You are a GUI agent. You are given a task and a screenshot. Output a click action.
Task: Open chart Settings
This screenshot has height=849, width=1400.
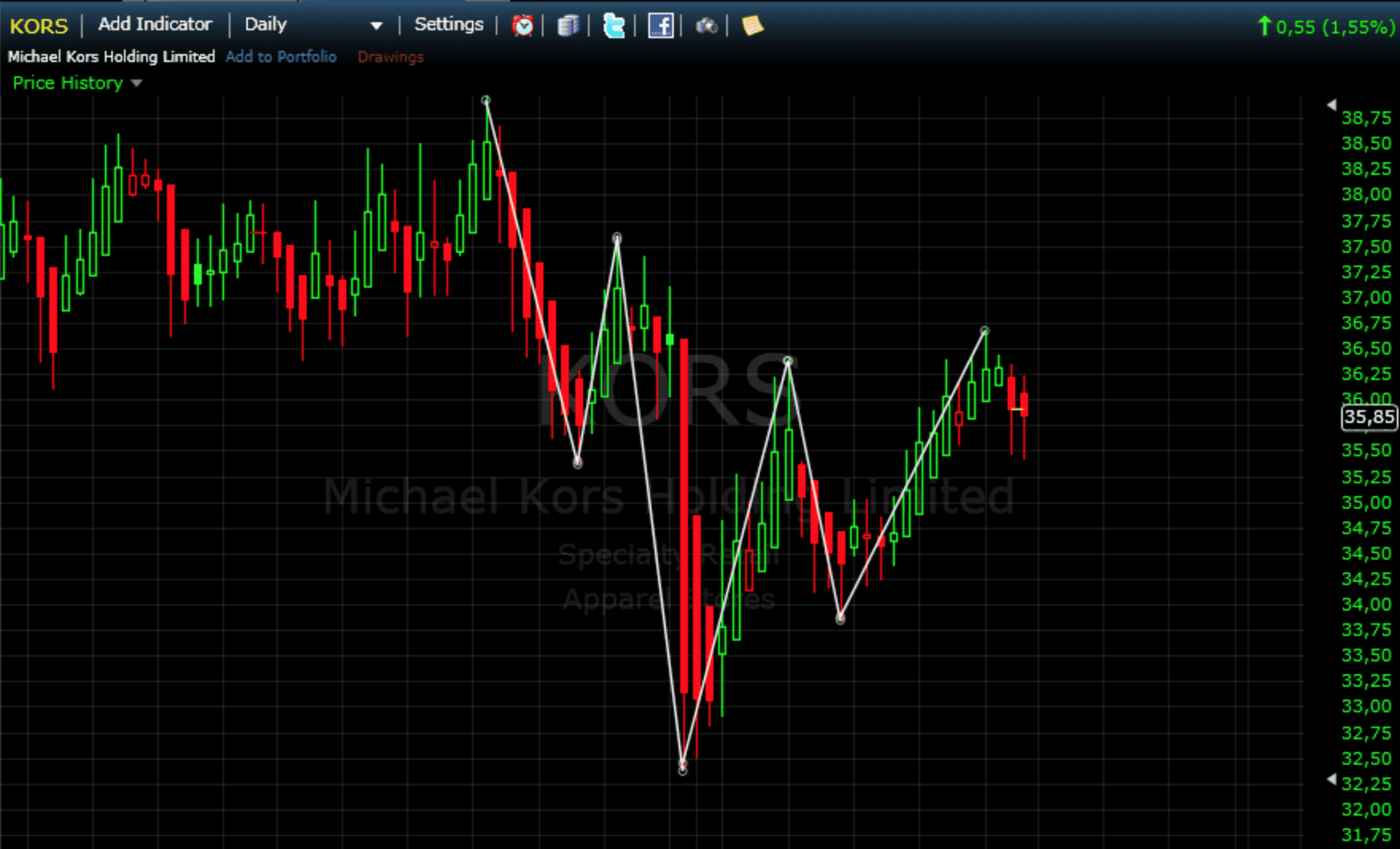point(449,25)
